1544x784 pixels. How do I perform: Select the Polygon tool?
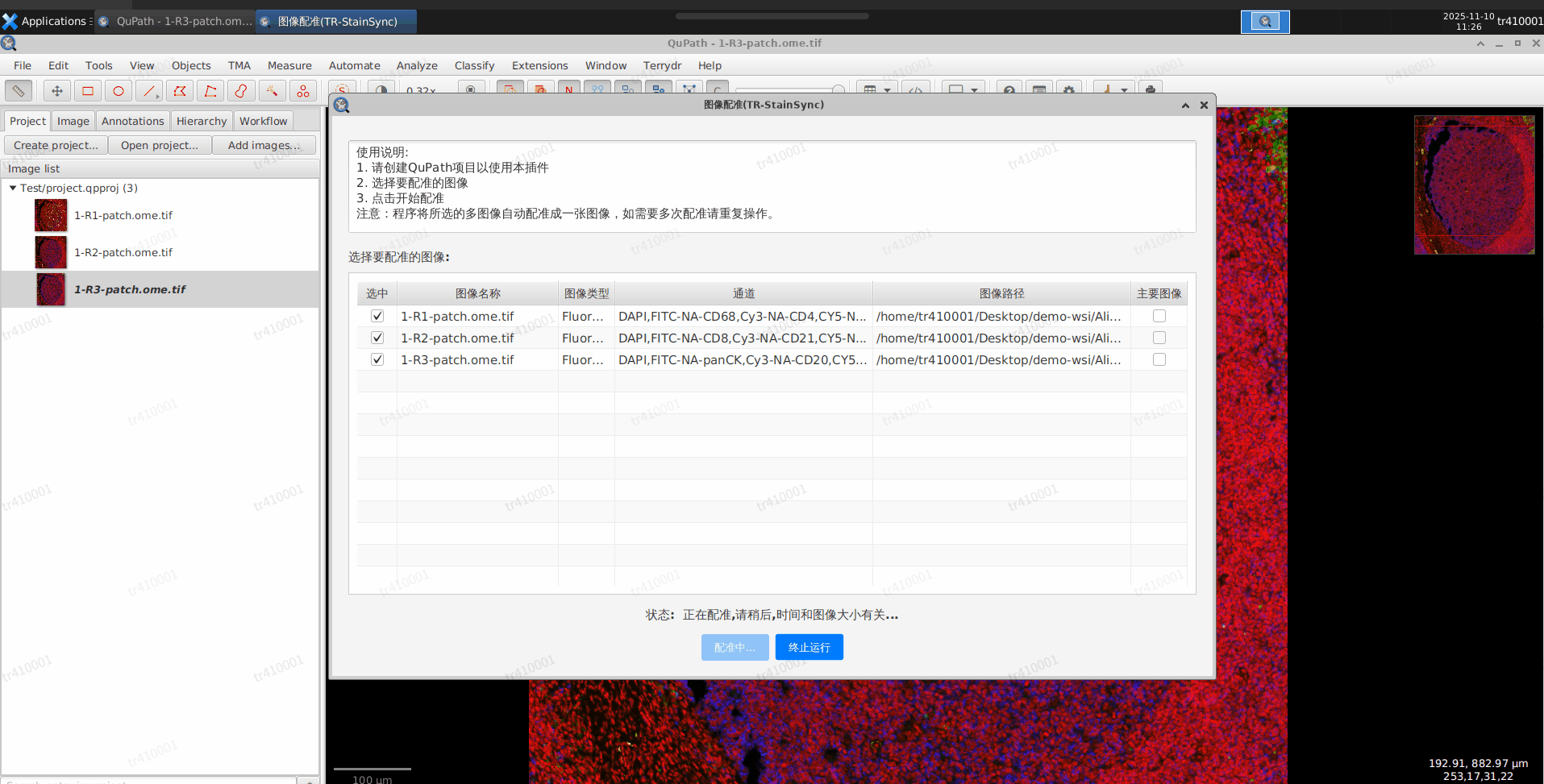click(179, 91)
